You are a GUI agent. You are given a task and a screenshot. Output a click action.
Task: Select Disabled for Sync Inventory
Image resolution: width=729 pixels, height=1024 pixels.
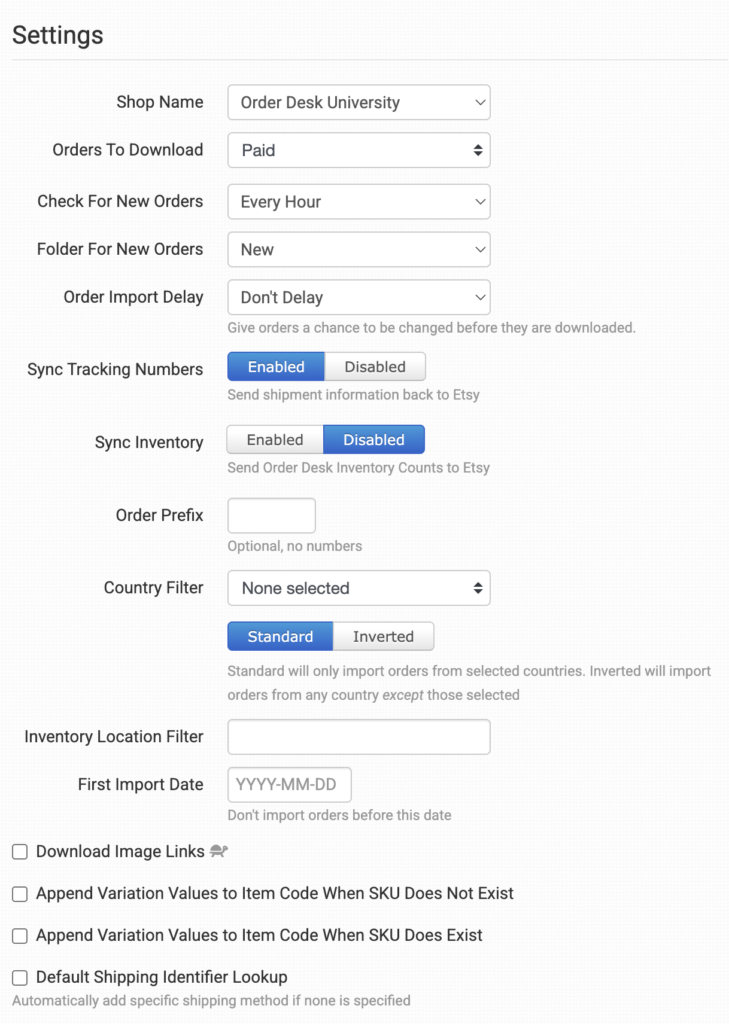coord(374,440)
